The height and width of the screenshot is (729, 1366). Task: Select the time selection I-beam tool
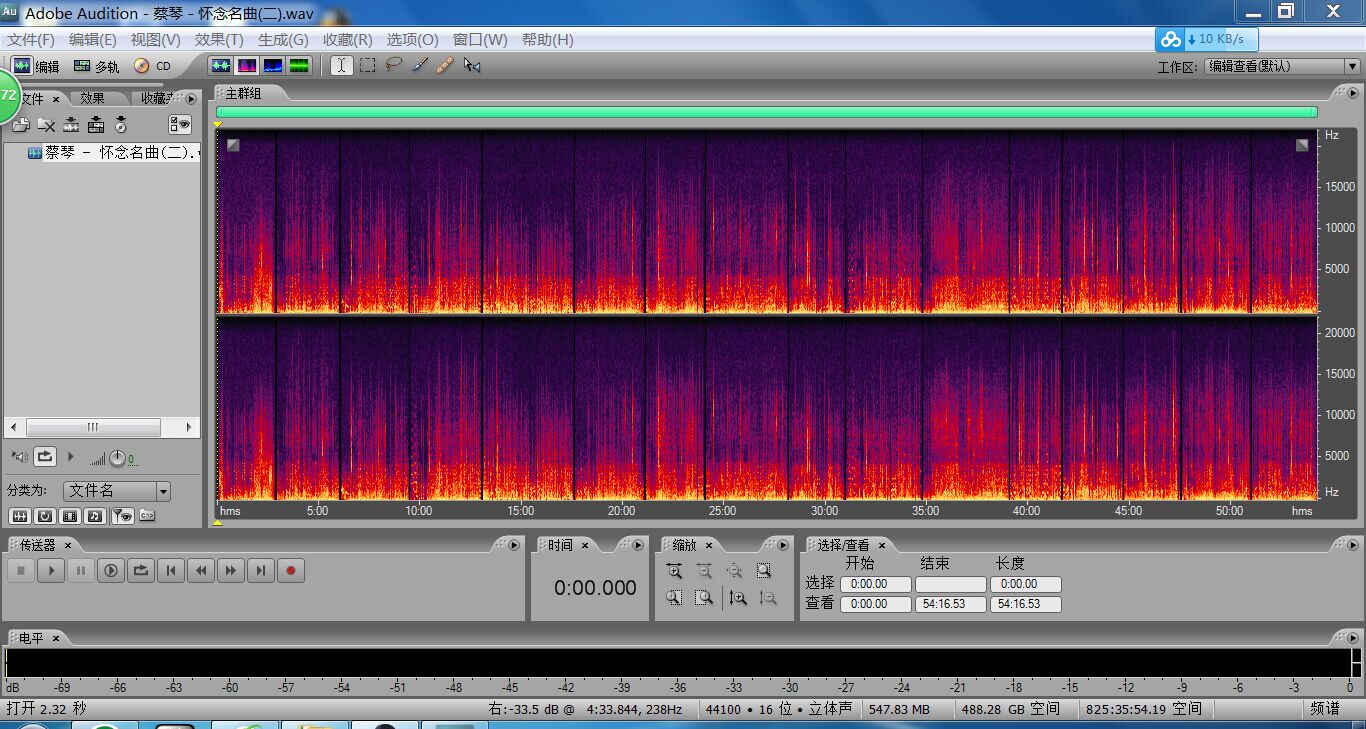click(342, 65)
